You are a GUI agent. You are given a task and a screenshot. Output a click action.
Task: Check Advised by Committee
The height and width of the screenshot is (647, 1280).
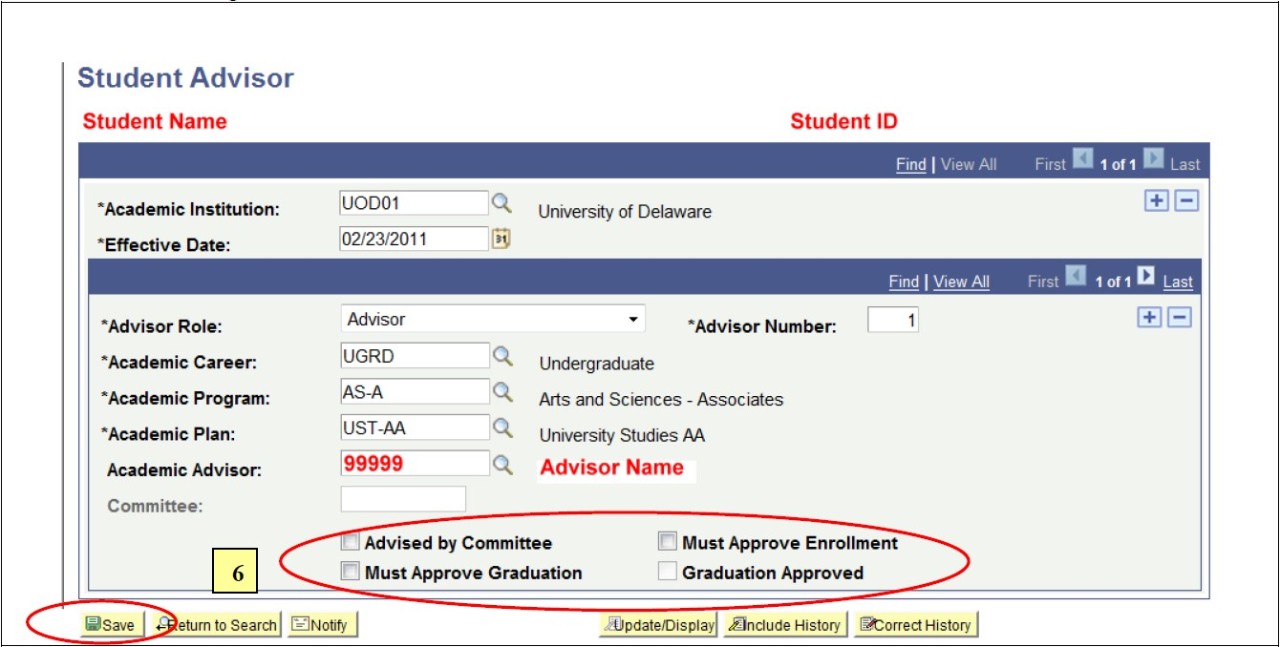(350, 543)
